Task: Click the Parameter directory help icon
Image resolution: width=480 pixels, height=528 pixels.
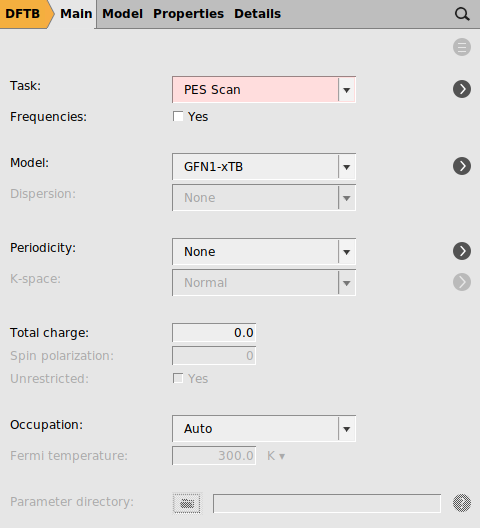Action: click(462, 503)
